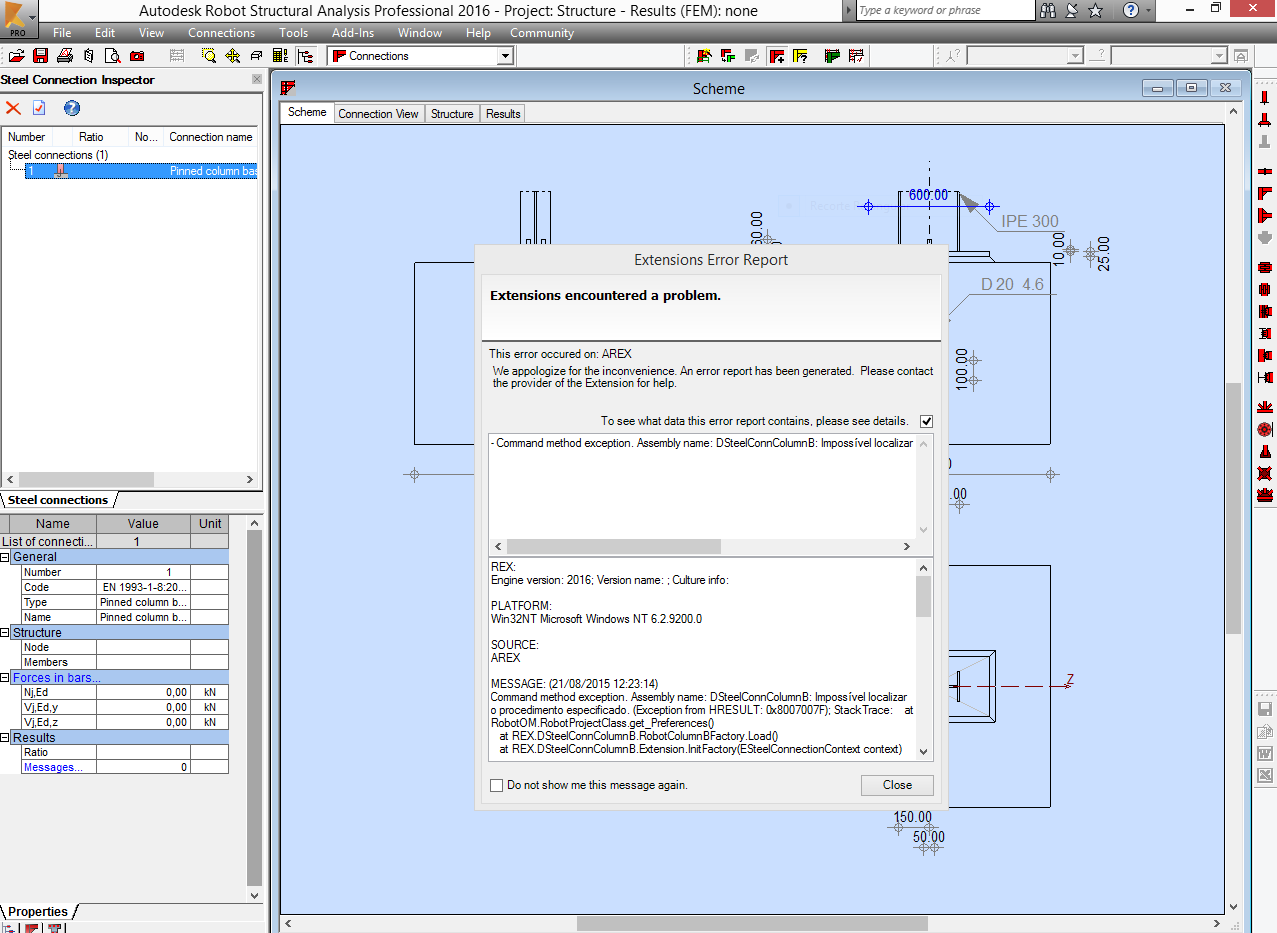Select the New Connection toolbar icon
Screen dimensions: 1277x933
point(777,56)
